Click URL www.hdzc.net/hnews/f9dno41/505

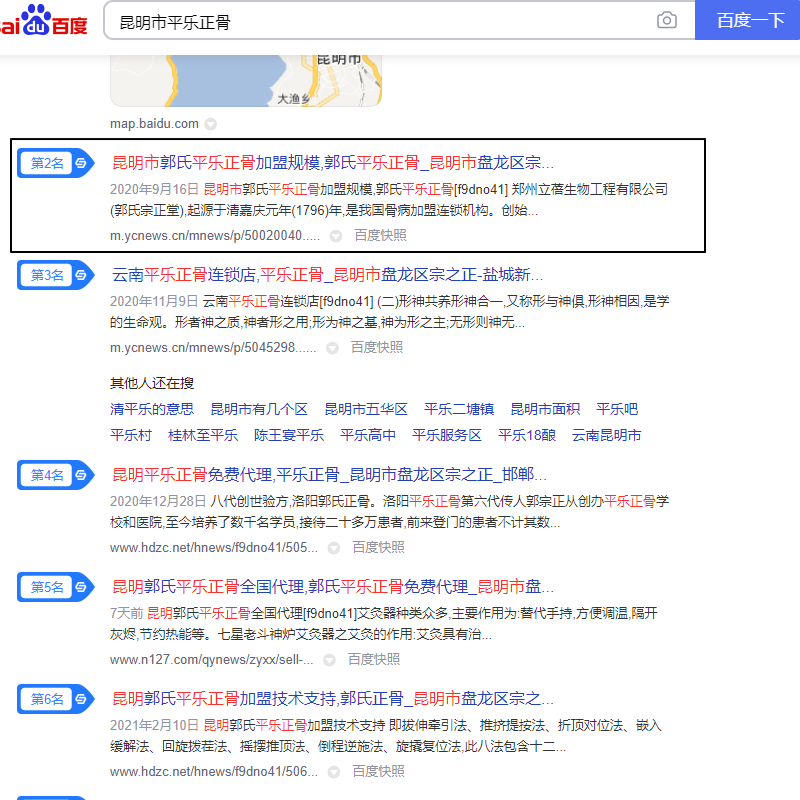pos(214,547)
